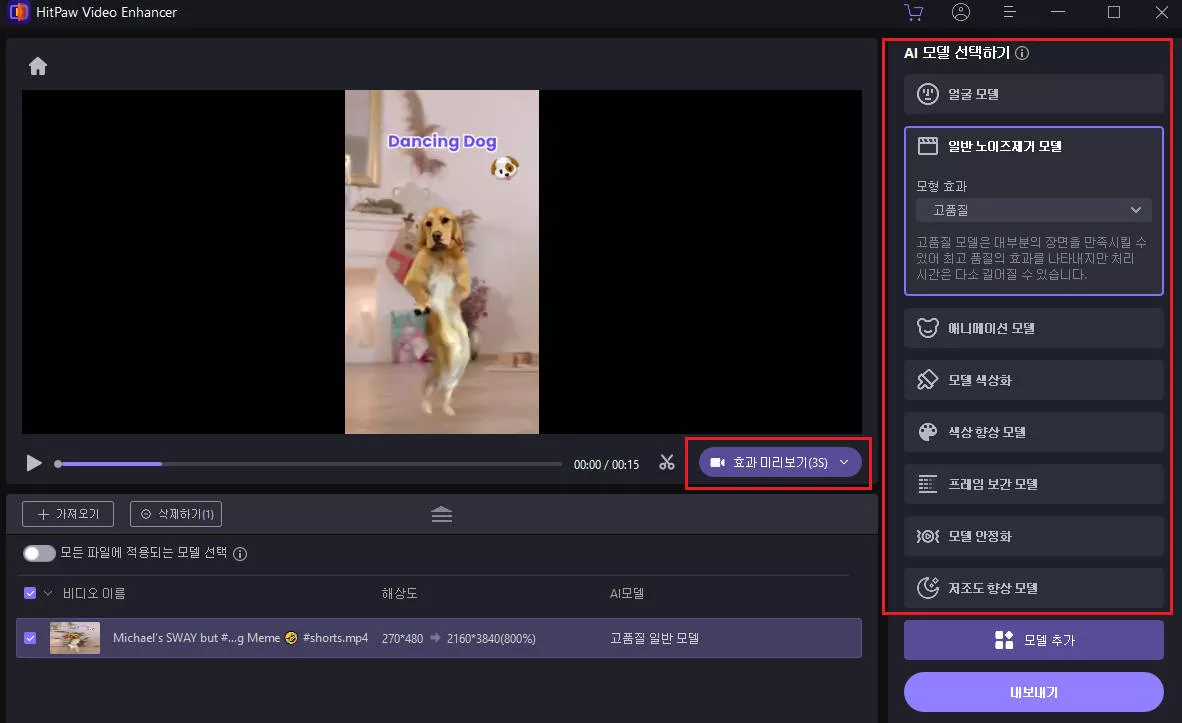Click the collapse file list panel icon
Image resolution: width=1182 pixels, height=723 pixels.
(x=442, y=514)
